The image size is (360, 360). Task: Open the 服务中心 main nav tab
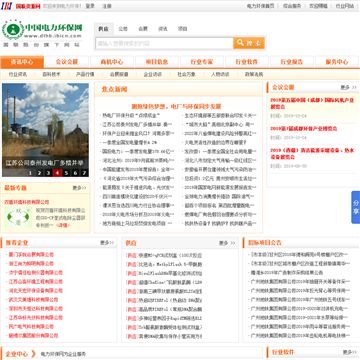337,62
